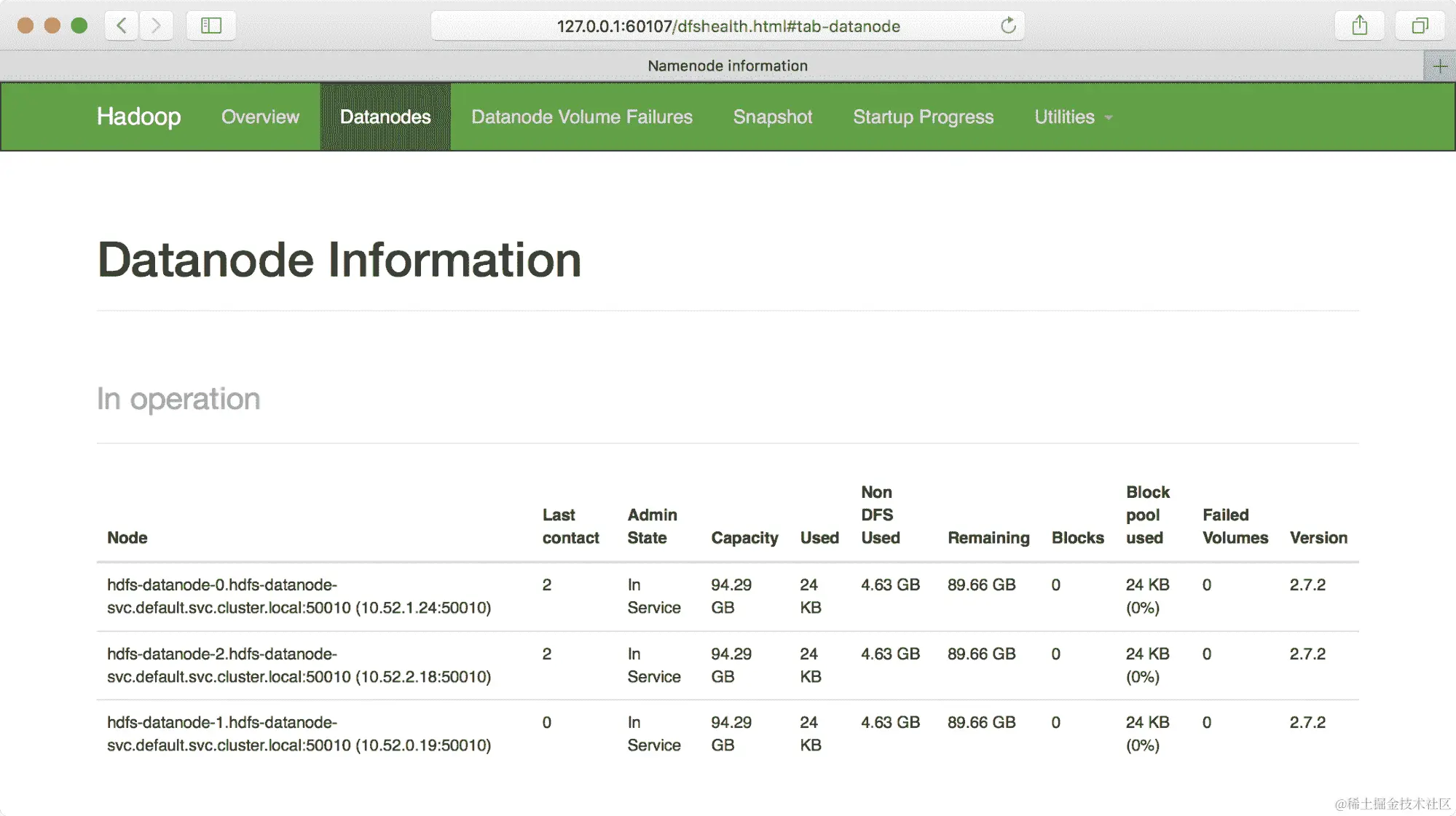
Task: Click the Namenode information tab title
Action: 727,66
